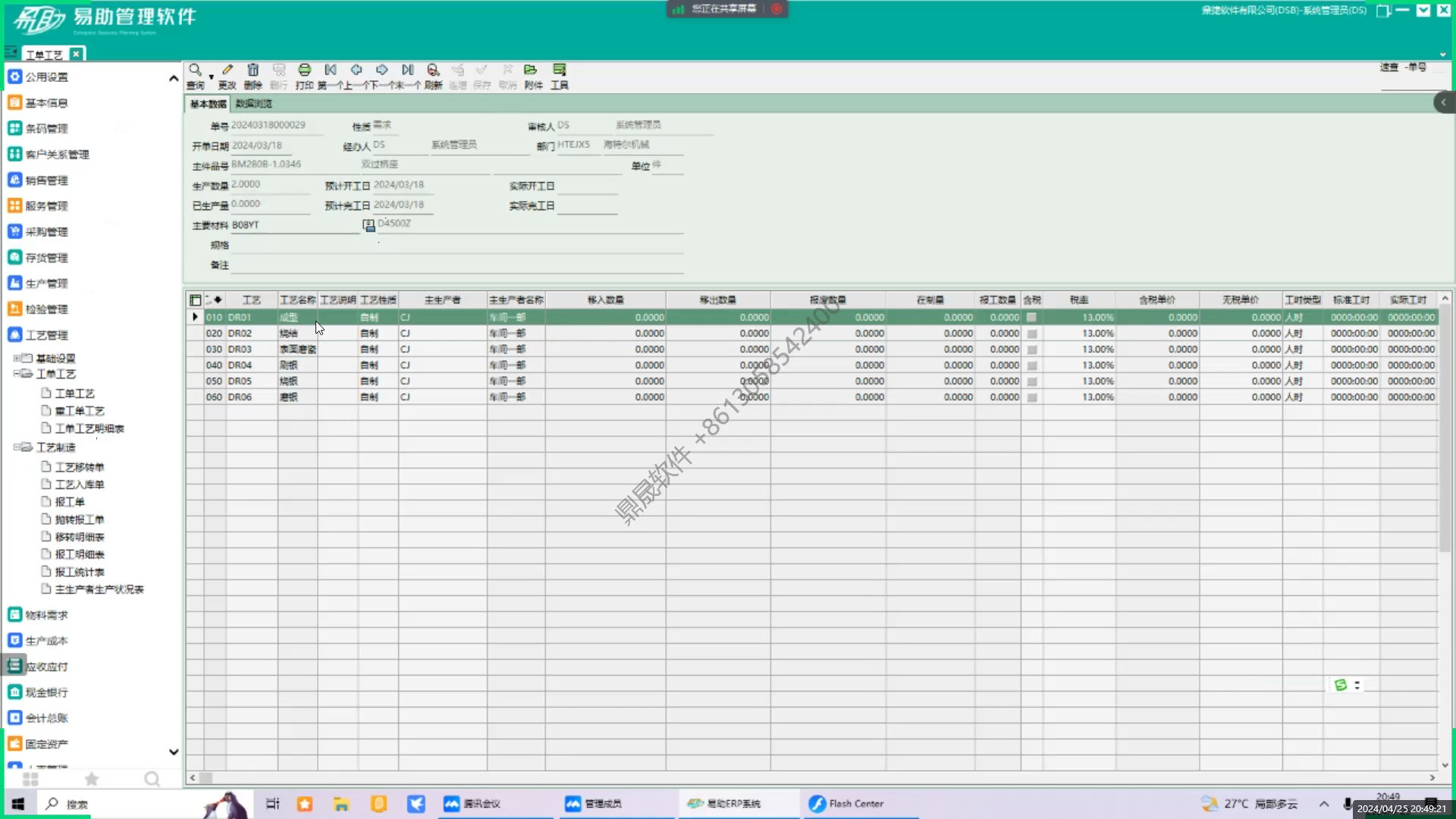Screen dimensions: 1456x819
Task: Open the 附件 (attachment) folder icon
Action: (x=530, y=70)
